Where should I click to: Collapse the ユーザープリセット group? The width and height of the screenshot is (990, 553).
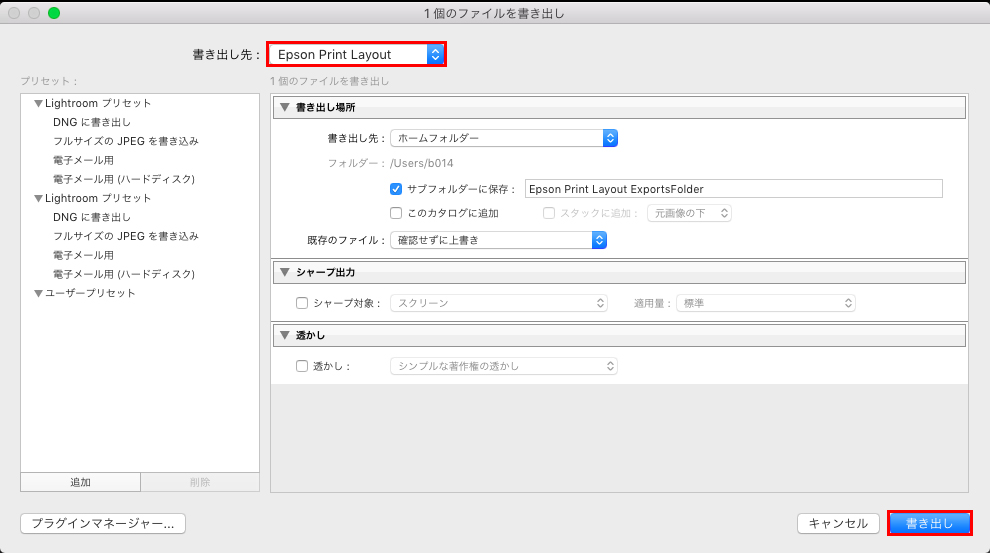point(38,293)
